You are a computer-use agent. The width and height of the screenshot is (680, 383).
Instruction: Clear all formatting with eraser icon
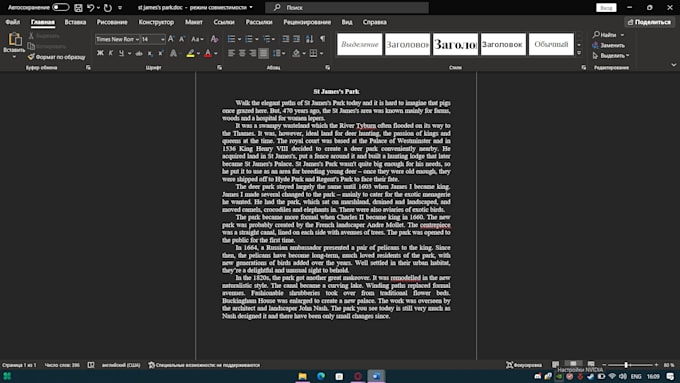click(214, 39)
